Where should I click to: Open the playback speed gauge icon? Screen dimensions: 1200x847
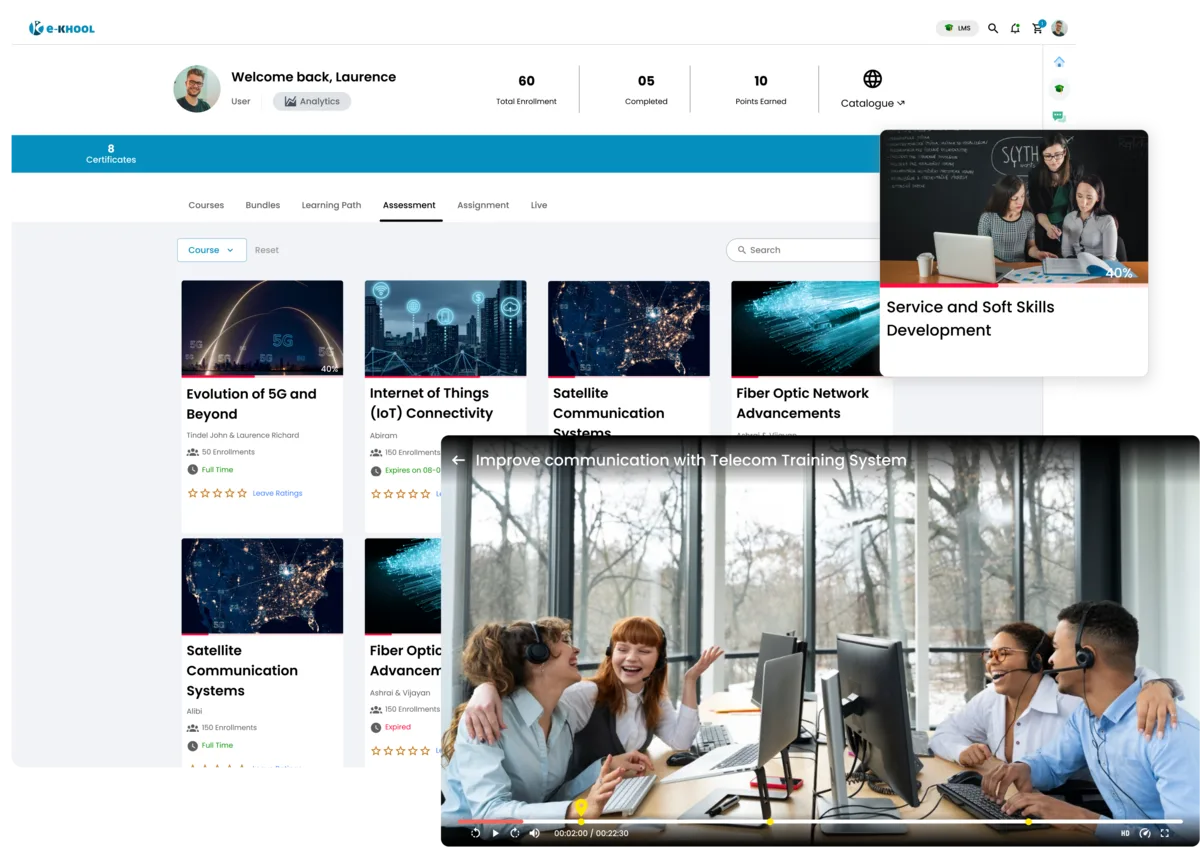click(1145, 833)
